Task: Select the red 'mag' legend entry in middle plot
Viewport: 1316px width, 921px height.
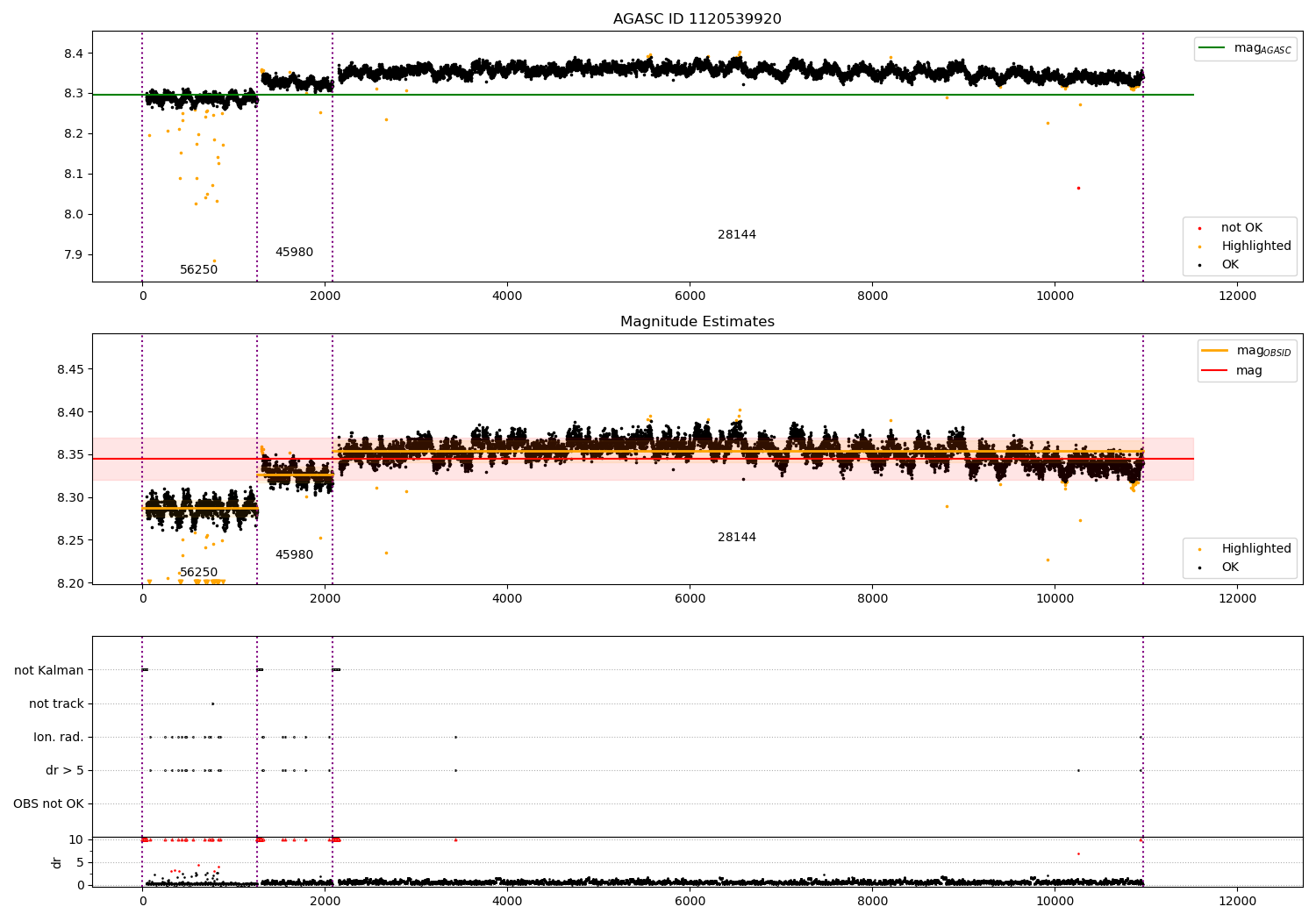Action: click(x=1233, y=371)
